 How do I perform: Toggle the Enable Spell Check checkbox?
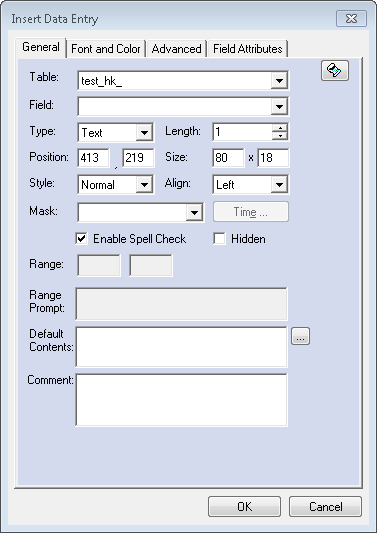[x=82, y=239]
